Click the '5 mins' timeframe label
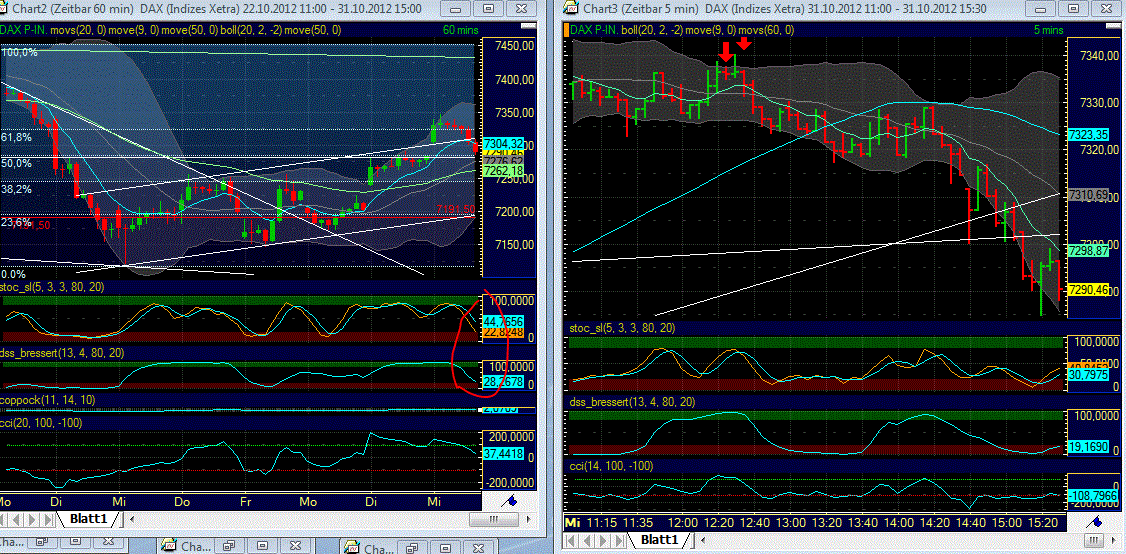Screen dimensions: 1126x554 (x=1048, y=30)
